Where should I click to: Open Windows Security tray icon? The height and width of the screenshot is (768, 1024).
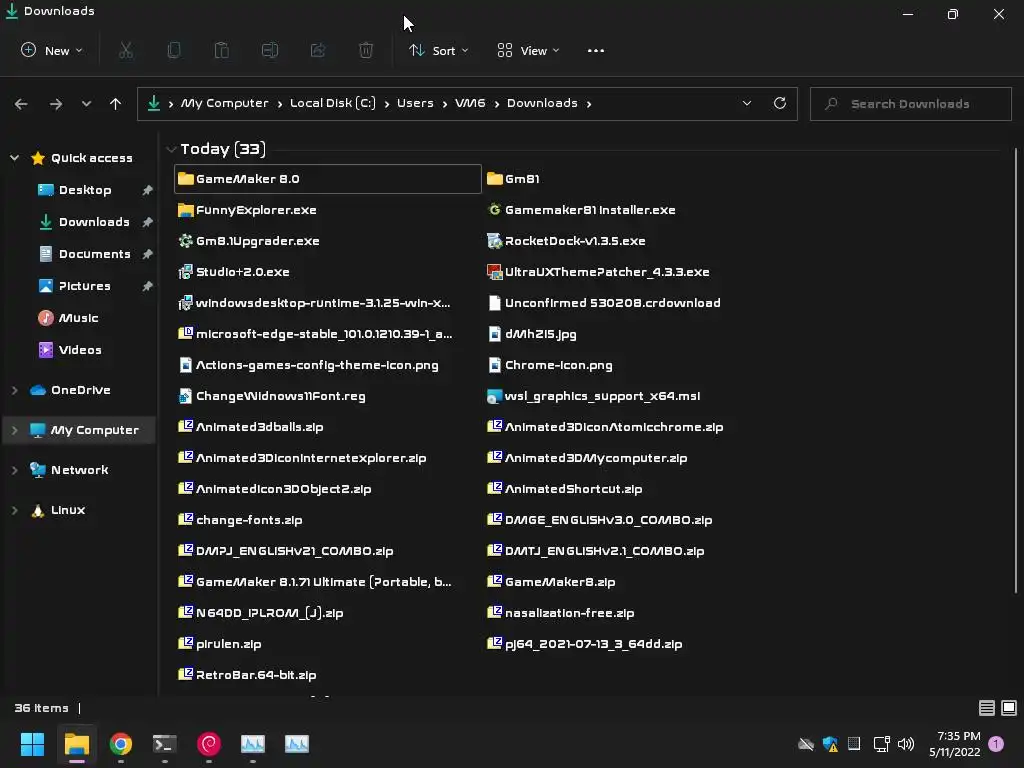pyautogui.click(x=830, y=744)
